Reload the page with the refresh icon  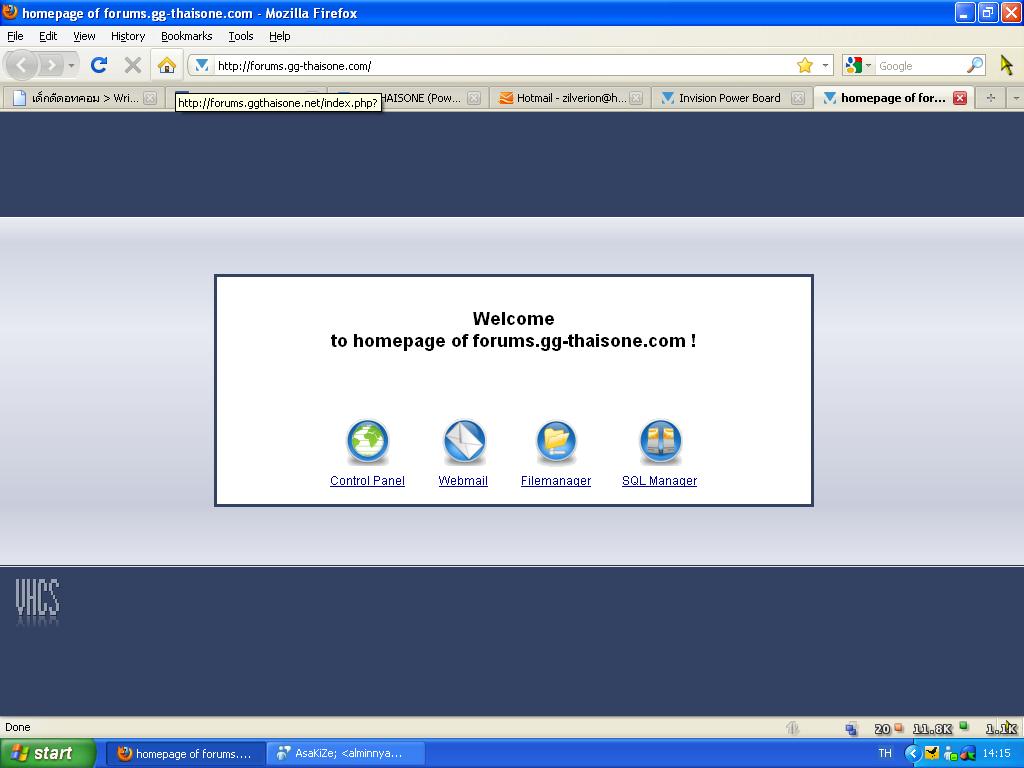[99, 65]
